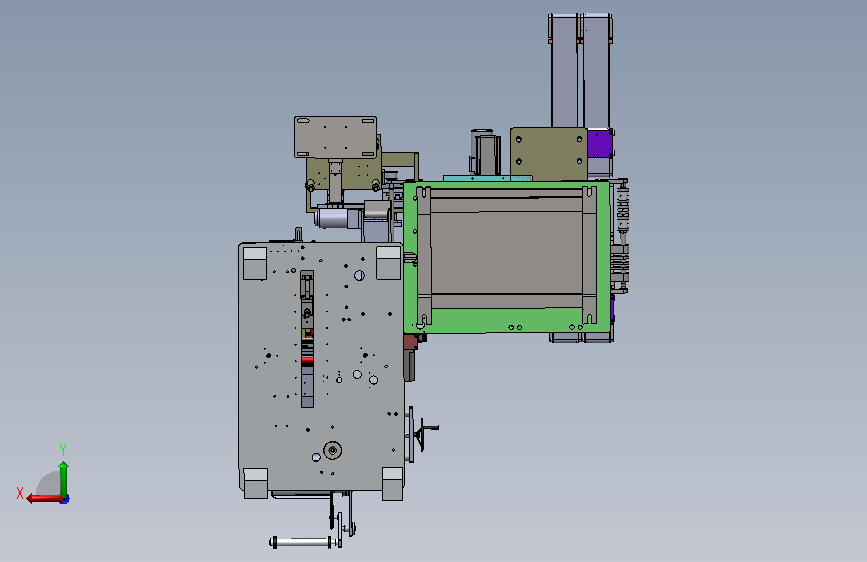This screenshot has width=867, height=562.
Task: Click the green Y axis arrow of triad
Action: click(x=64, y=478)
